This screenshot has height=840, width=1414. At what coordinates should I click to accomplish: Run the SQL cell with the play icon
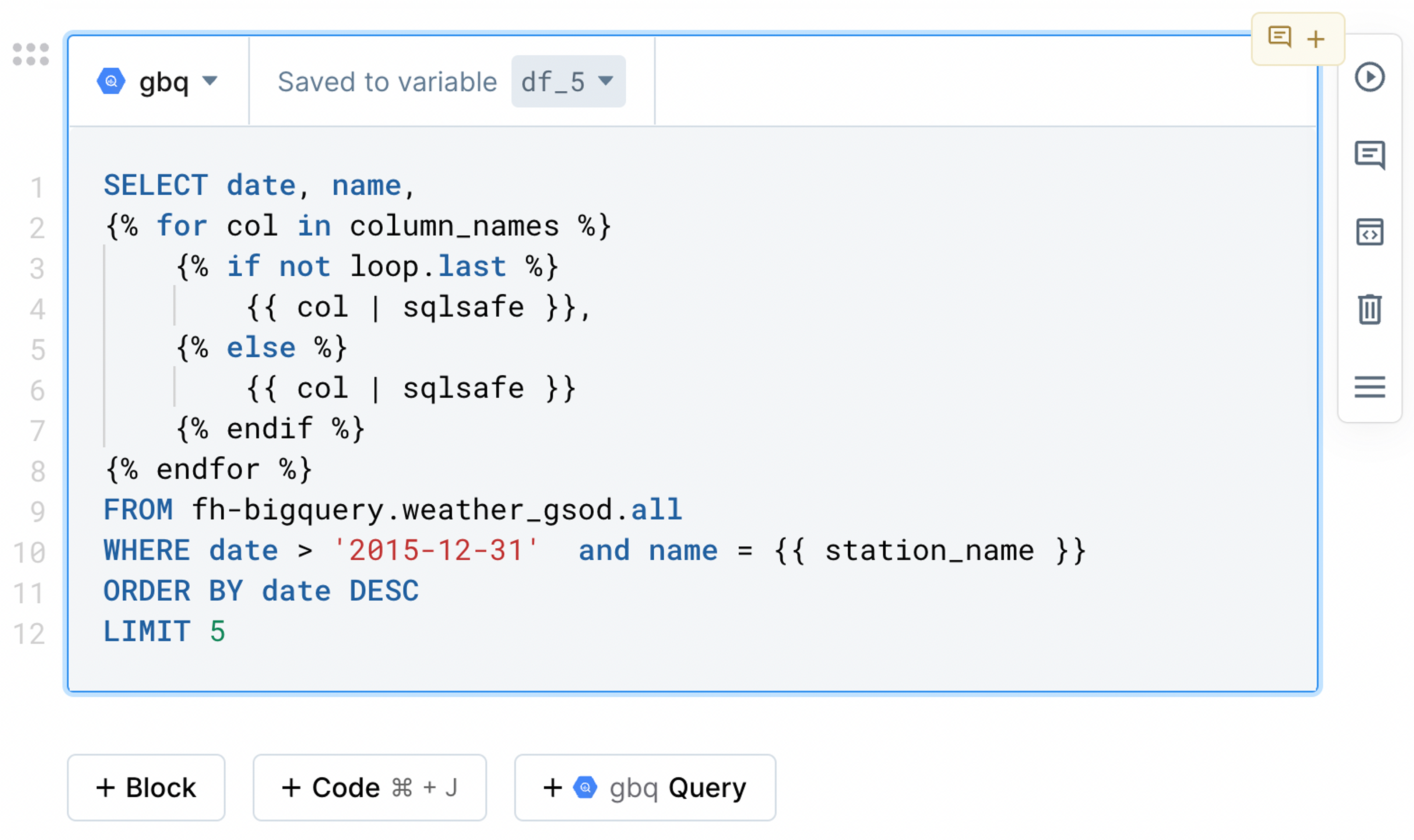[1369, 77]
